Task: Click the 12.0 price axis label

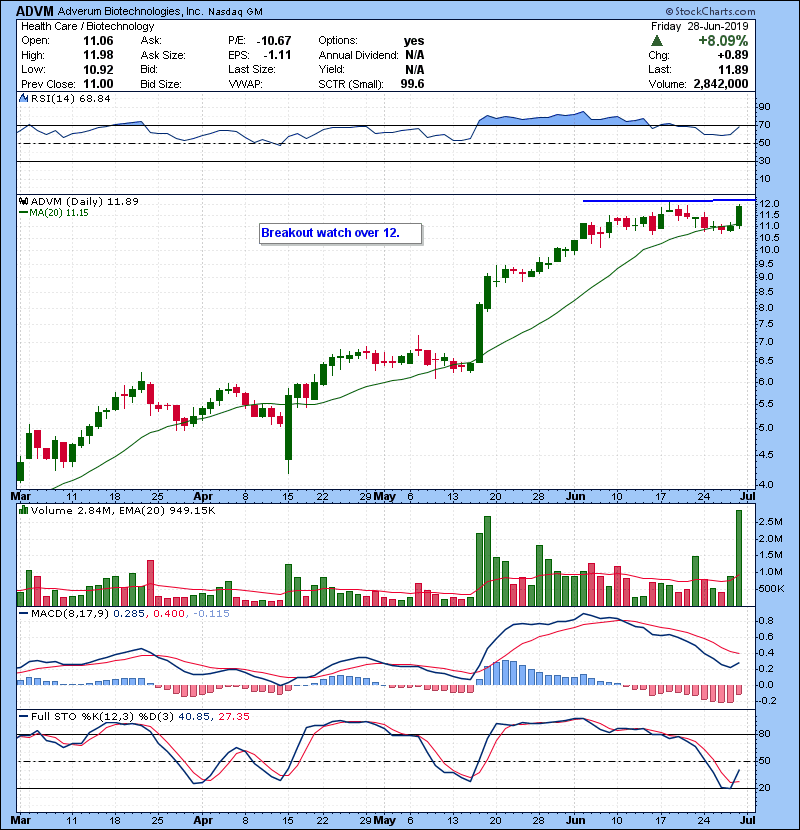Action: (768, 204)
